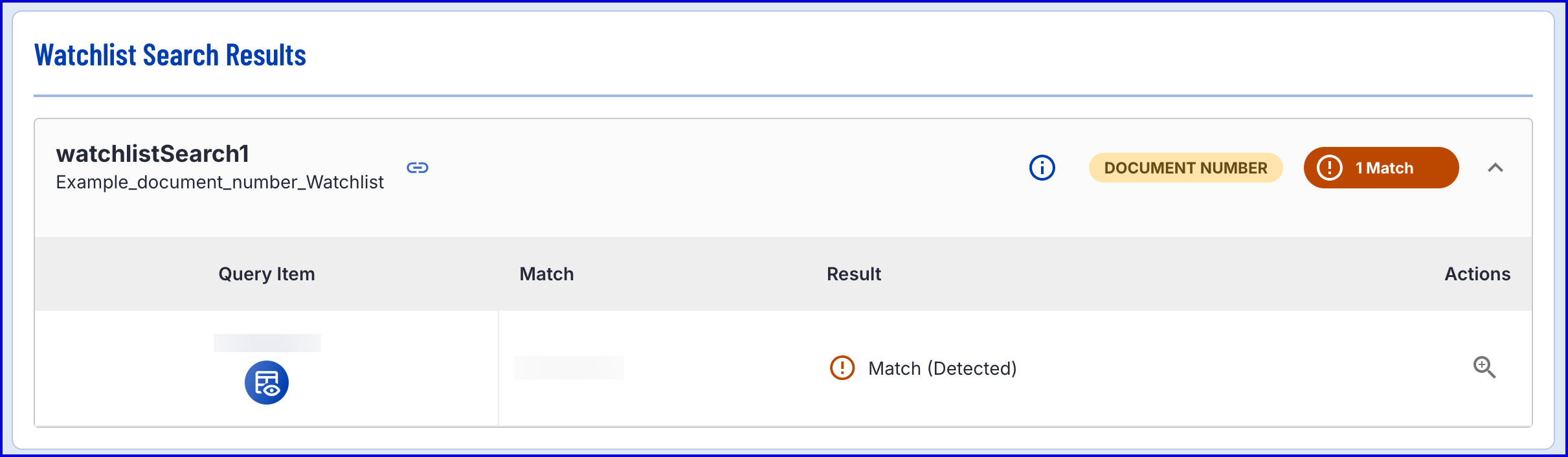Click the Result column header
Viewport: 1568px width, 457px height.
coord(854,274)
